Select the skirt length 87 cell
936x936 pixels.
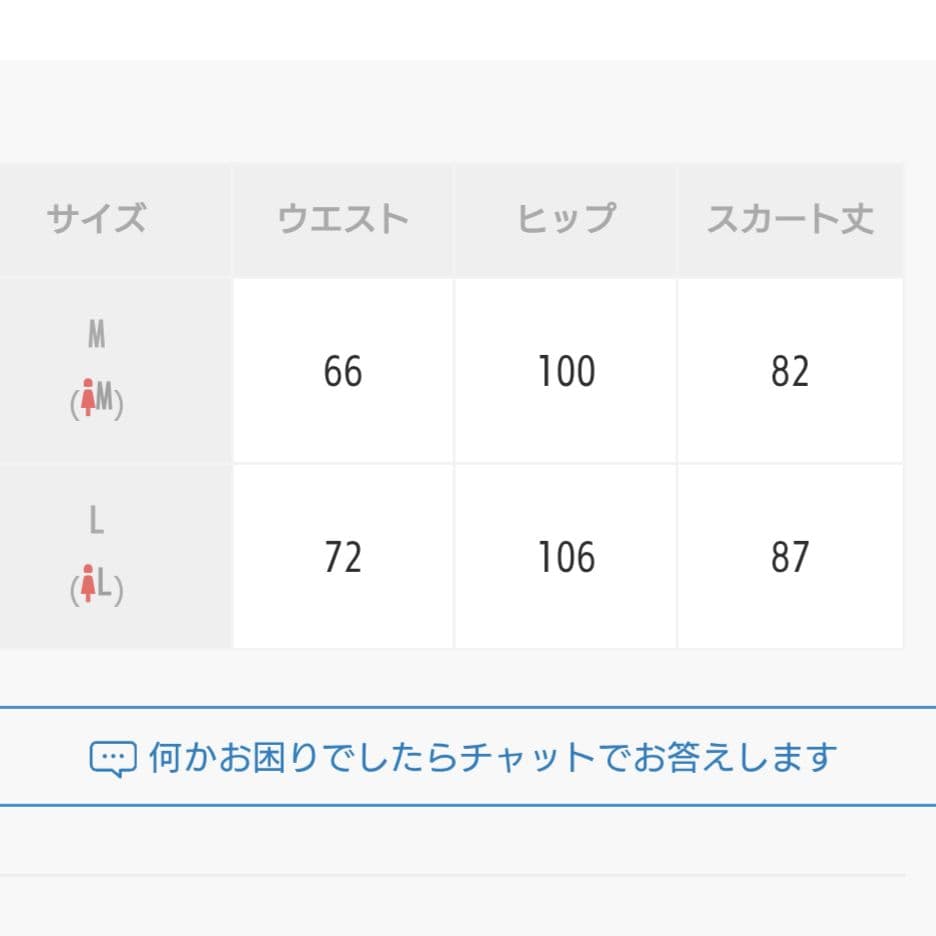(790, 556)
